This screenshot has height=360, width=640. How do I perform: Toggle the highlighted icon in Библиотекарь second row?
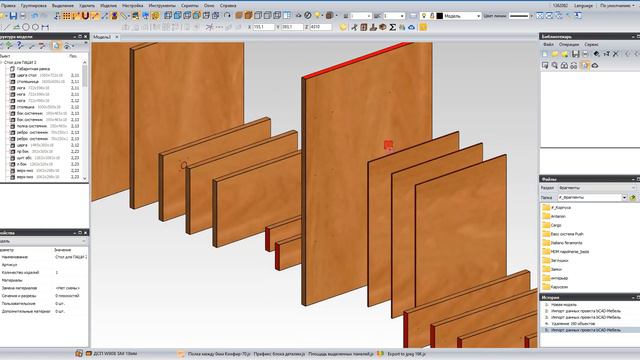coord(585,65)
